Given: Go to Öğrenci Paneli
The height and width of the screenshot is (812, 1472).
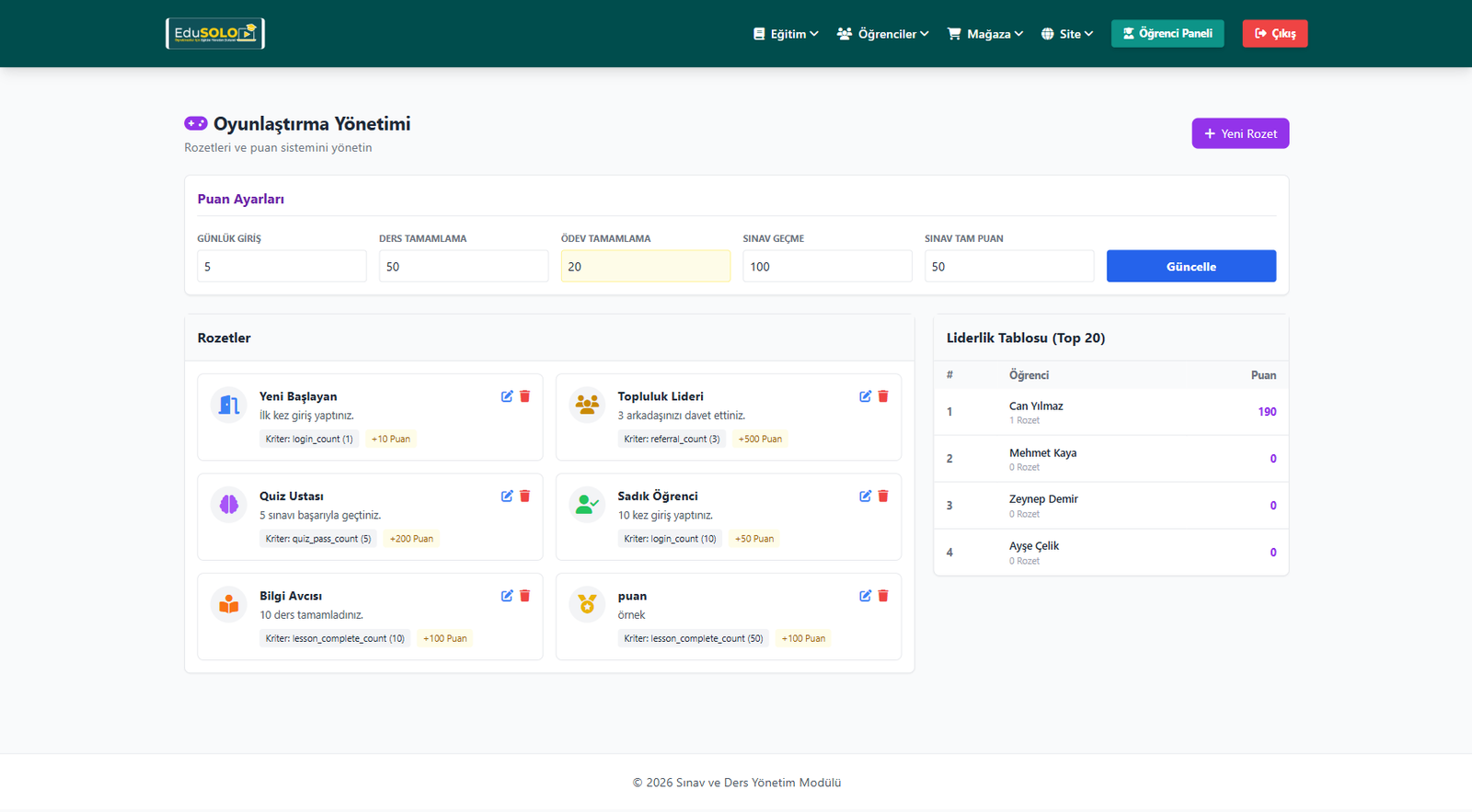Looking at the screenshot, I should (1167, 34).
